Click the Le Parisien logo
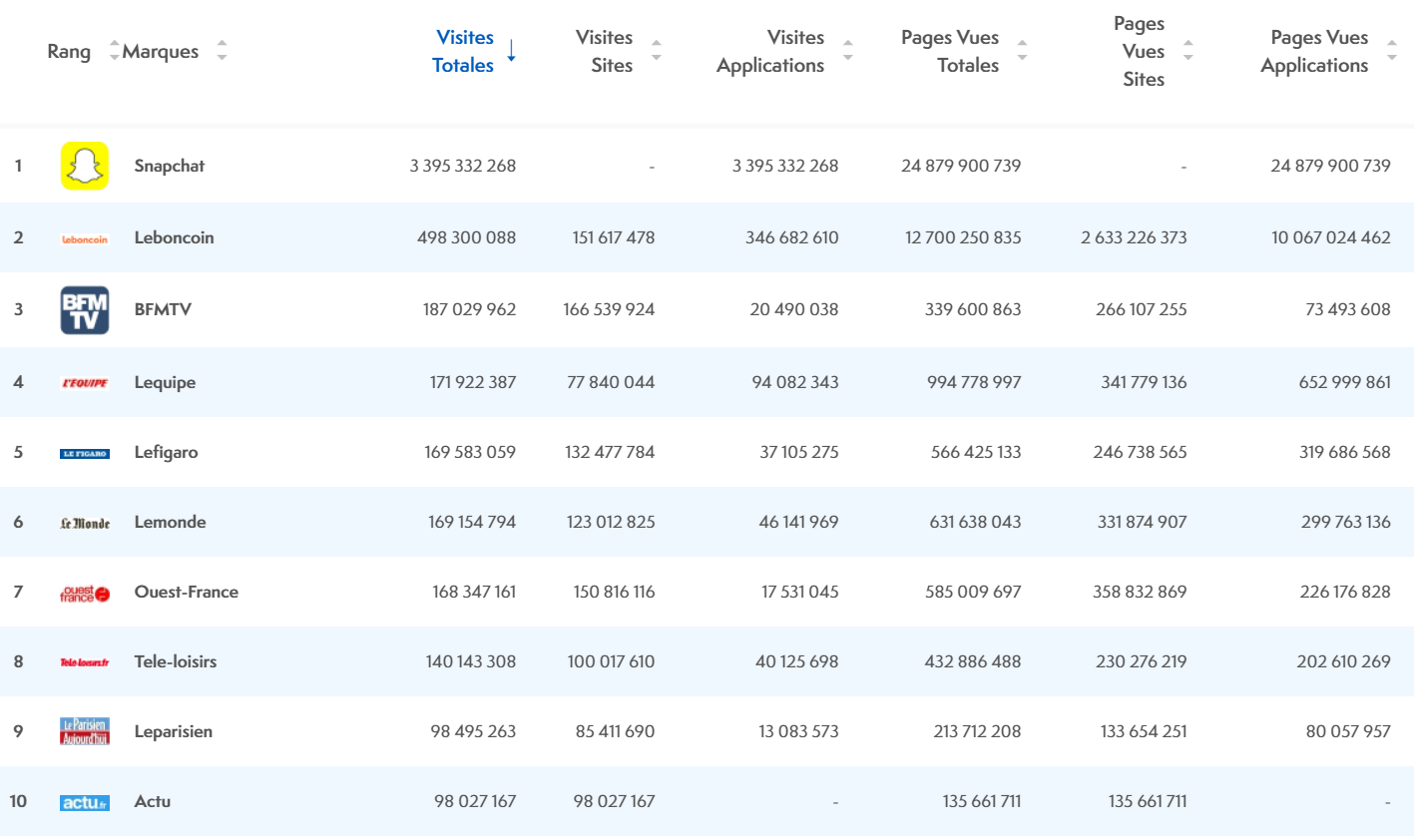 click(85, 731)
